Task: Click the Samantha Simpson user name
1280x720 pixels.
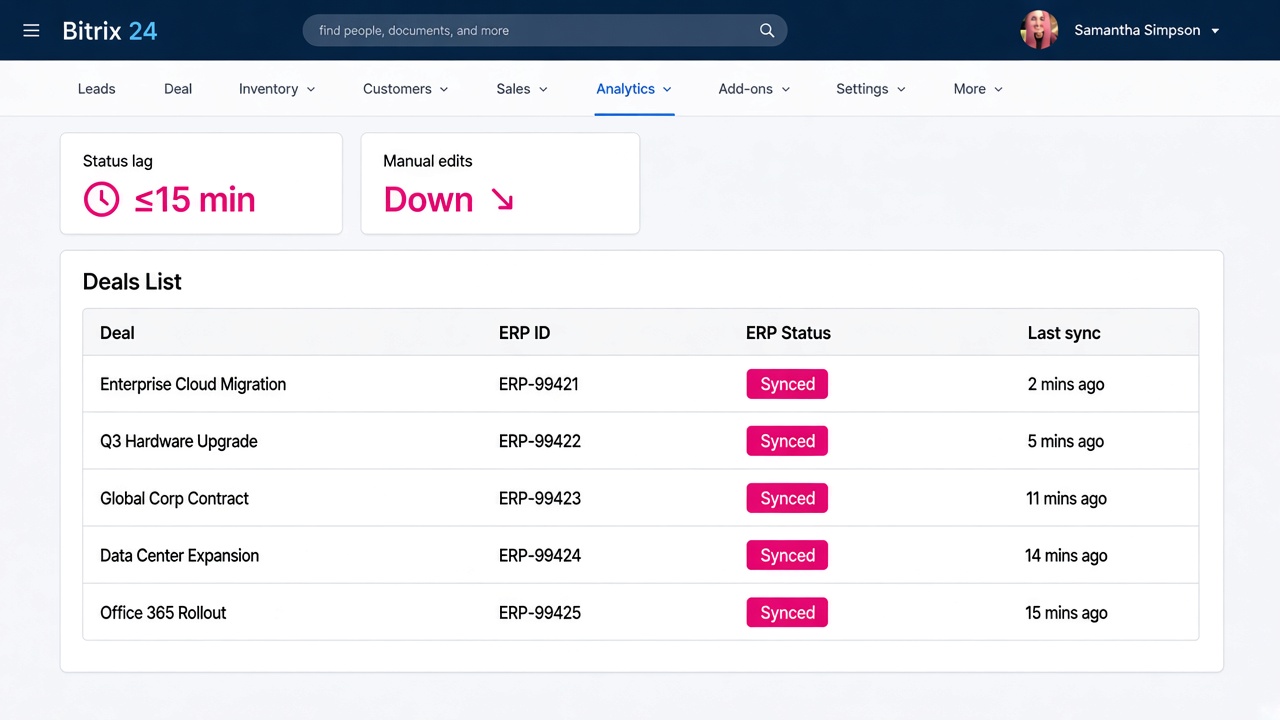Action: point(1137,30)
